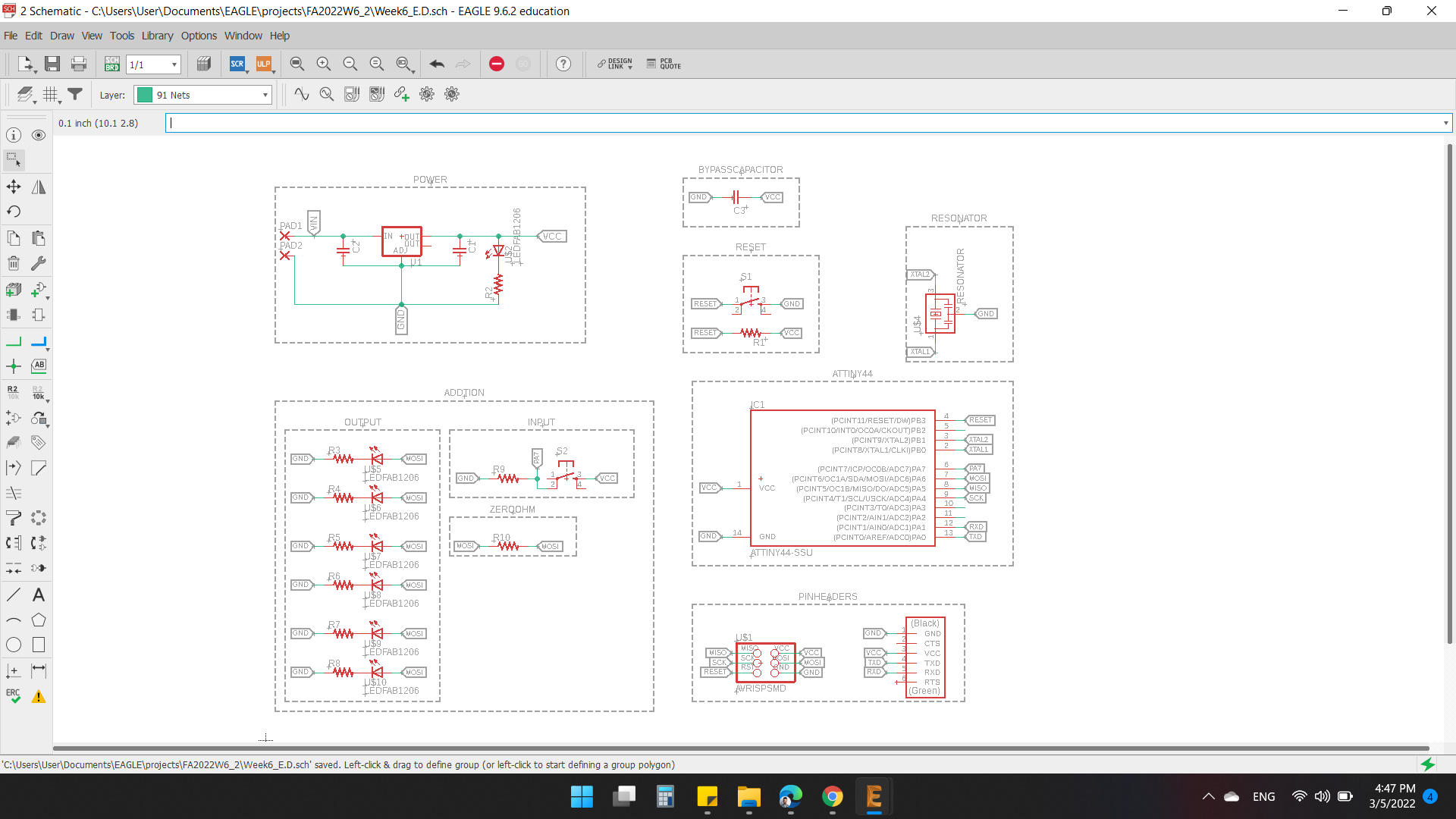Save the schematic with the disk icon
This screenshot has width=1456, height=819.
52,64
